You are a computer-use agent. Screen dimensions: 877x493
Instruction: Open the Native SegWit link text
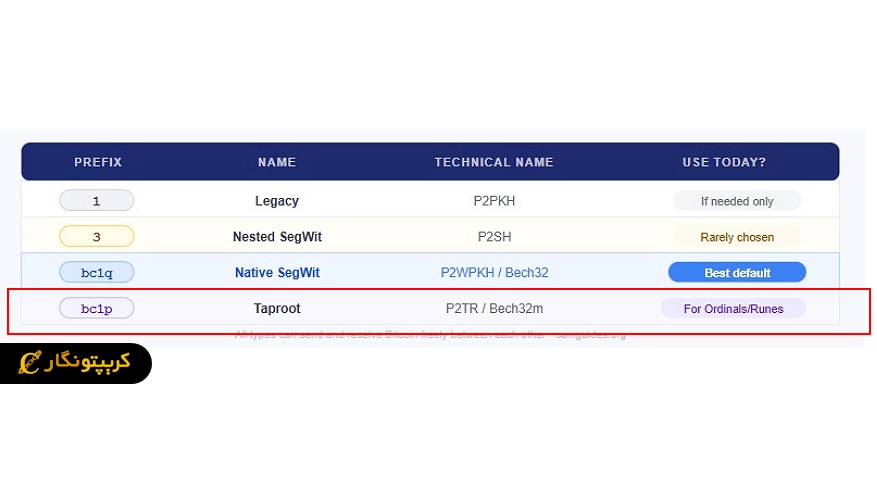click(x=277, y=273)
